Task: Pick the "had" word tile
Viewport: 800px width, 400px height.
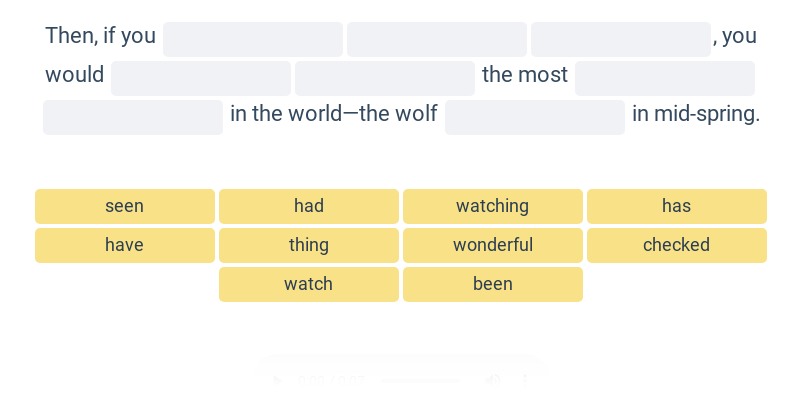Action: click(x=309, y=206)
